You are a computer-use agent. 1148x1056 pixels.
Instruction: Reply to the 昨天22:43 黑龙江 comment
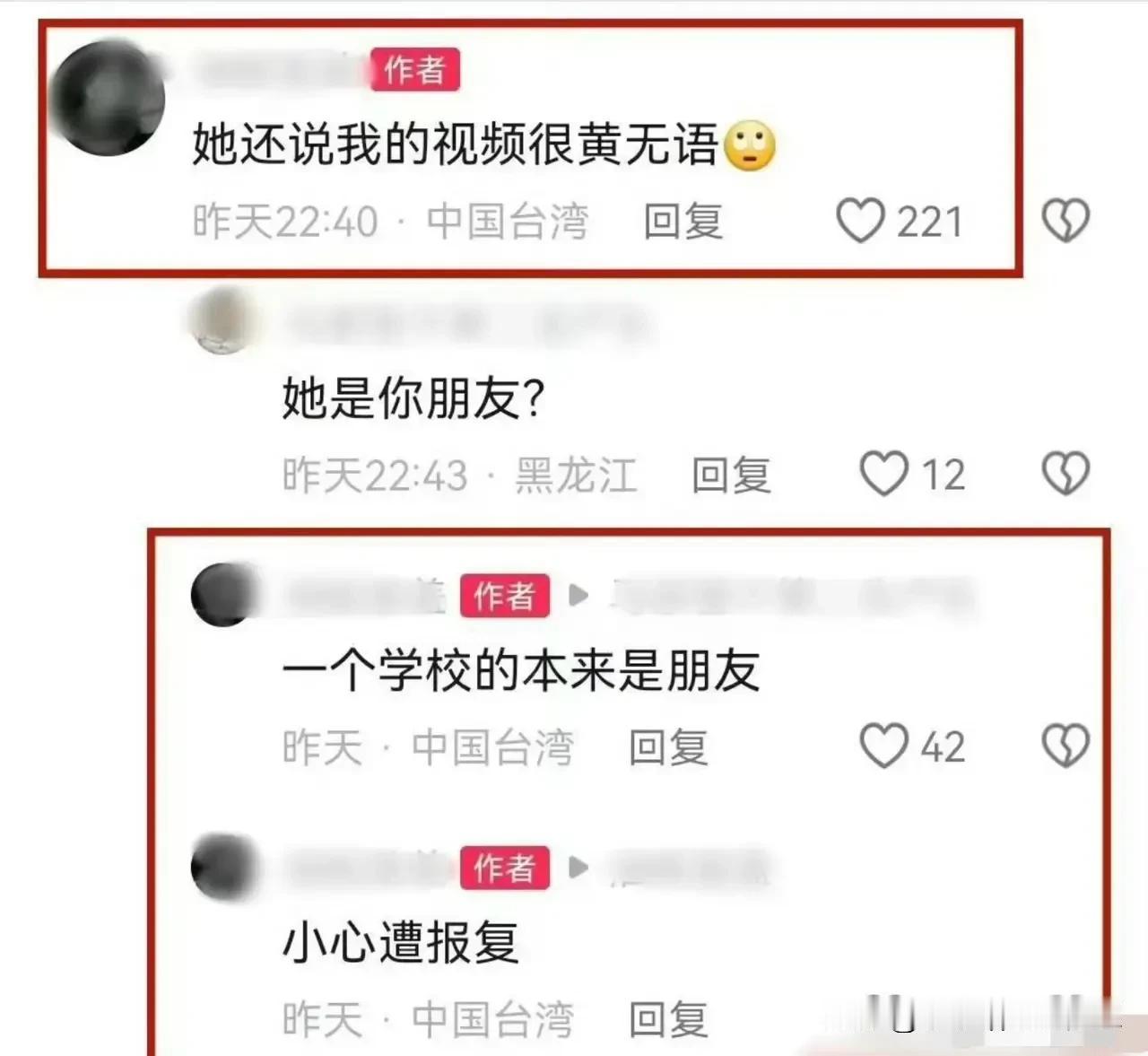coord(731,476)
